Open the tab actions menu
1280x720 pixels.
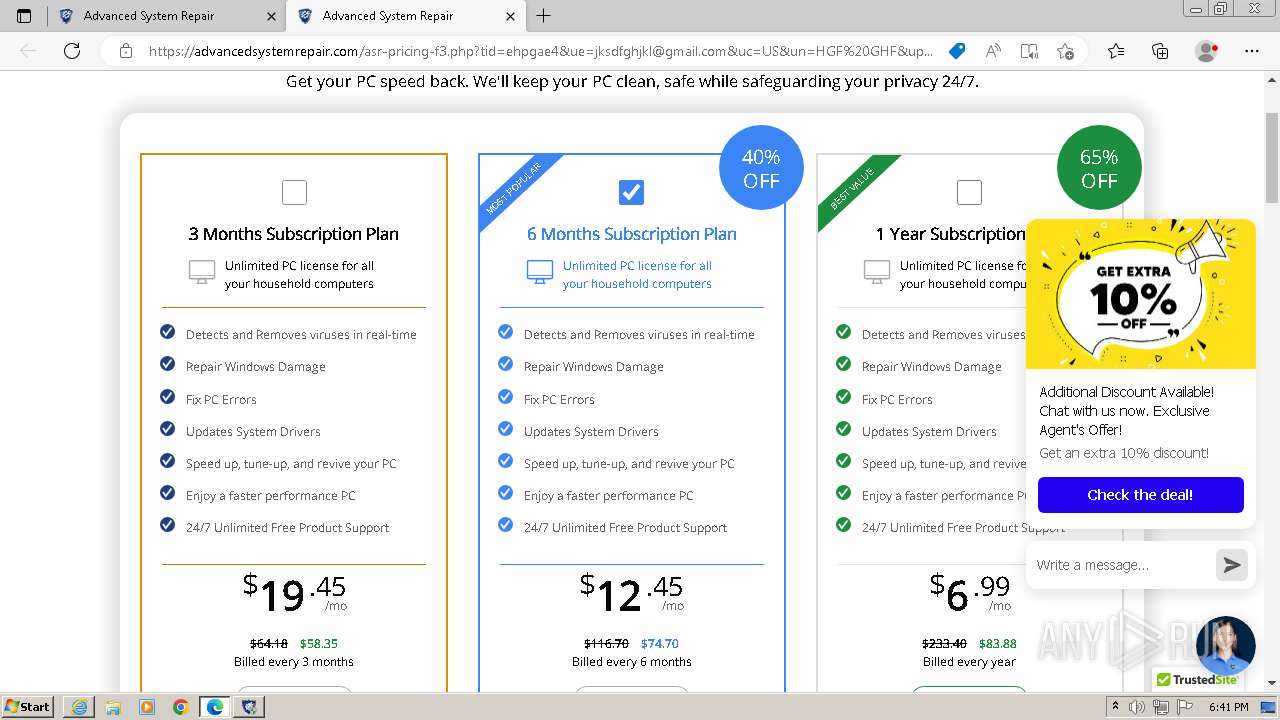[x=24, y=16]
